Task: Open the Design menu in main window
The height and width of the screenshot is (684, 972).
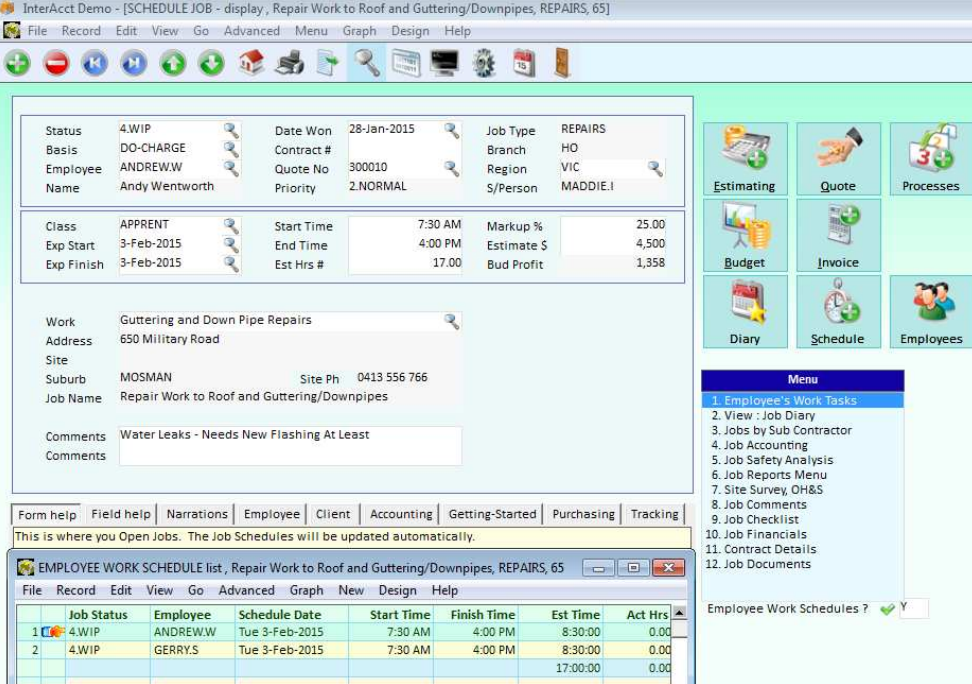Action: 410,30
